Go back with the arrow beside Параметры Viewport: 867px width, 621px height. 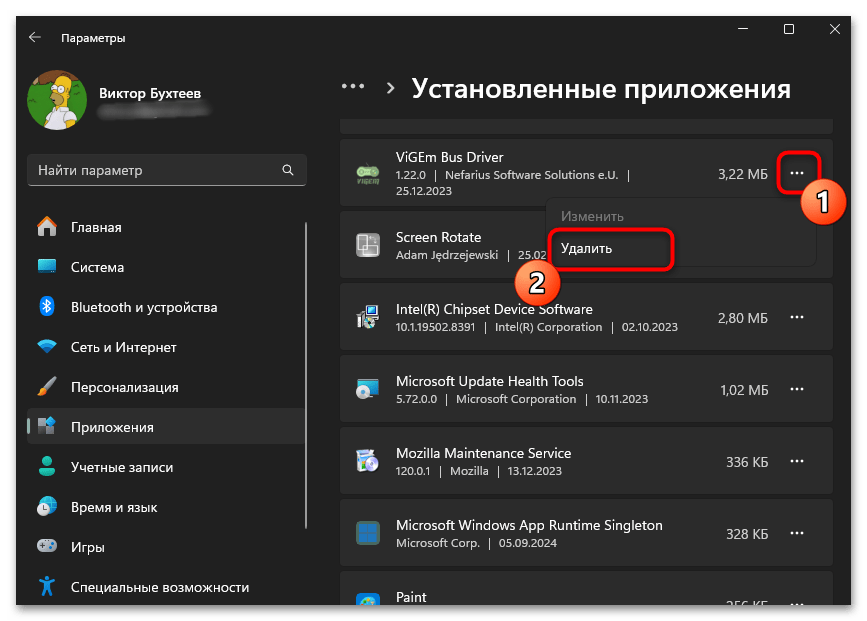coord(35,37)
